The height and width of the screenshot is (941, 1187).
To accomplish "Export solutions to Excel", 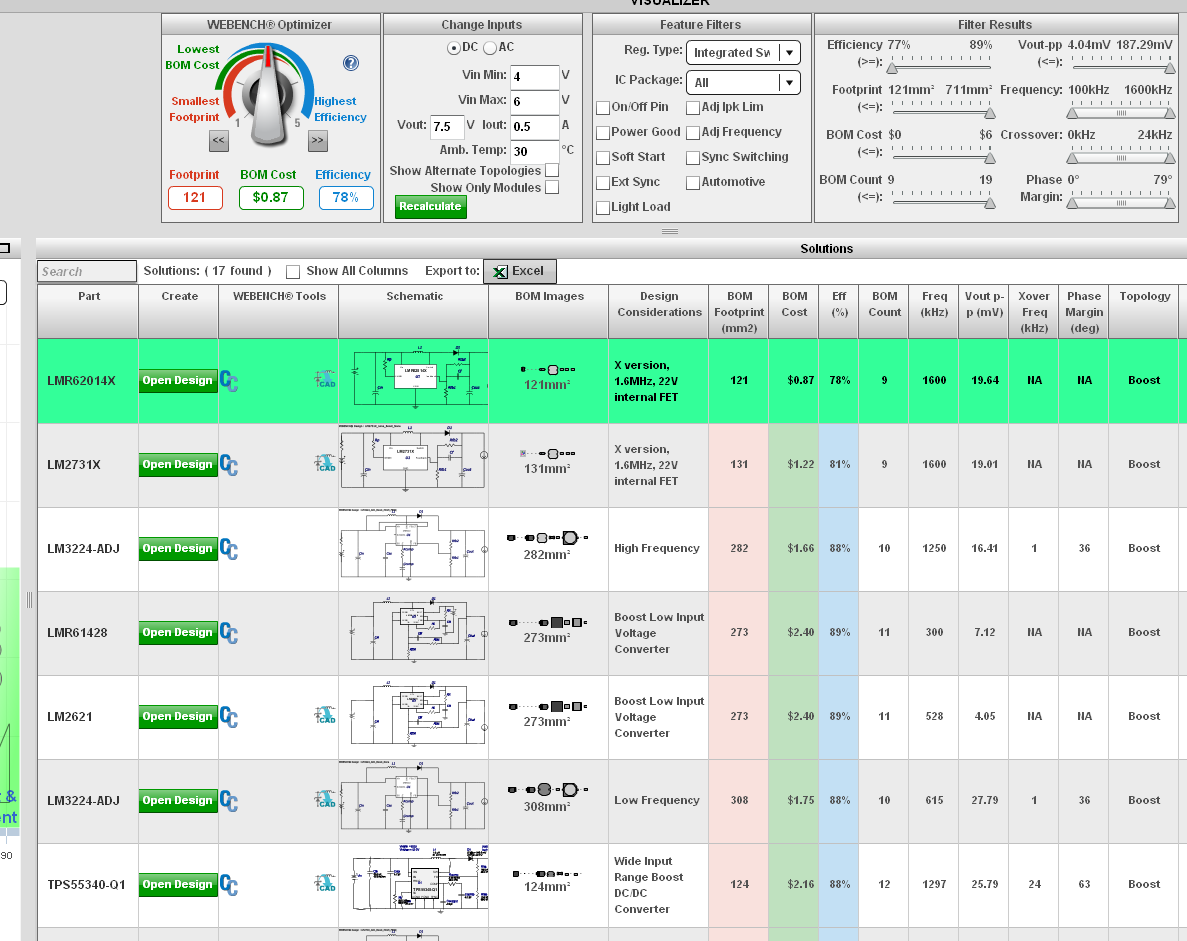I will point(519,271).
